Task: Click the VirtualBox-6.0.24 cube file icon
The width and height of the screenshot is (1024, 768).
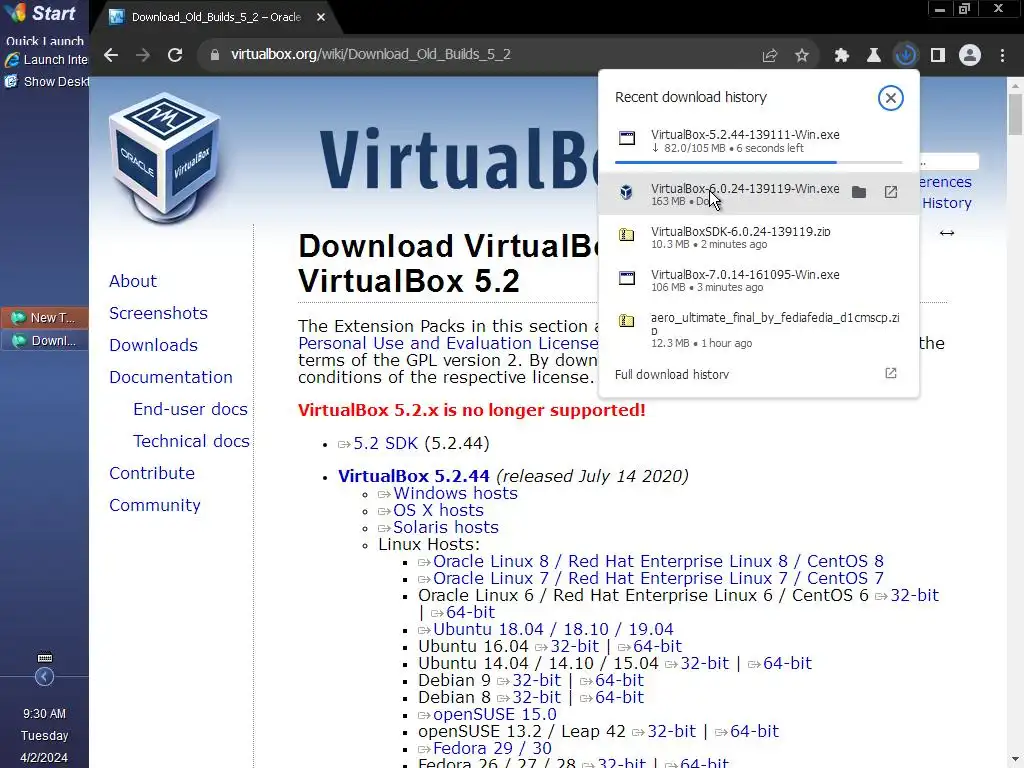Action: 626,192
